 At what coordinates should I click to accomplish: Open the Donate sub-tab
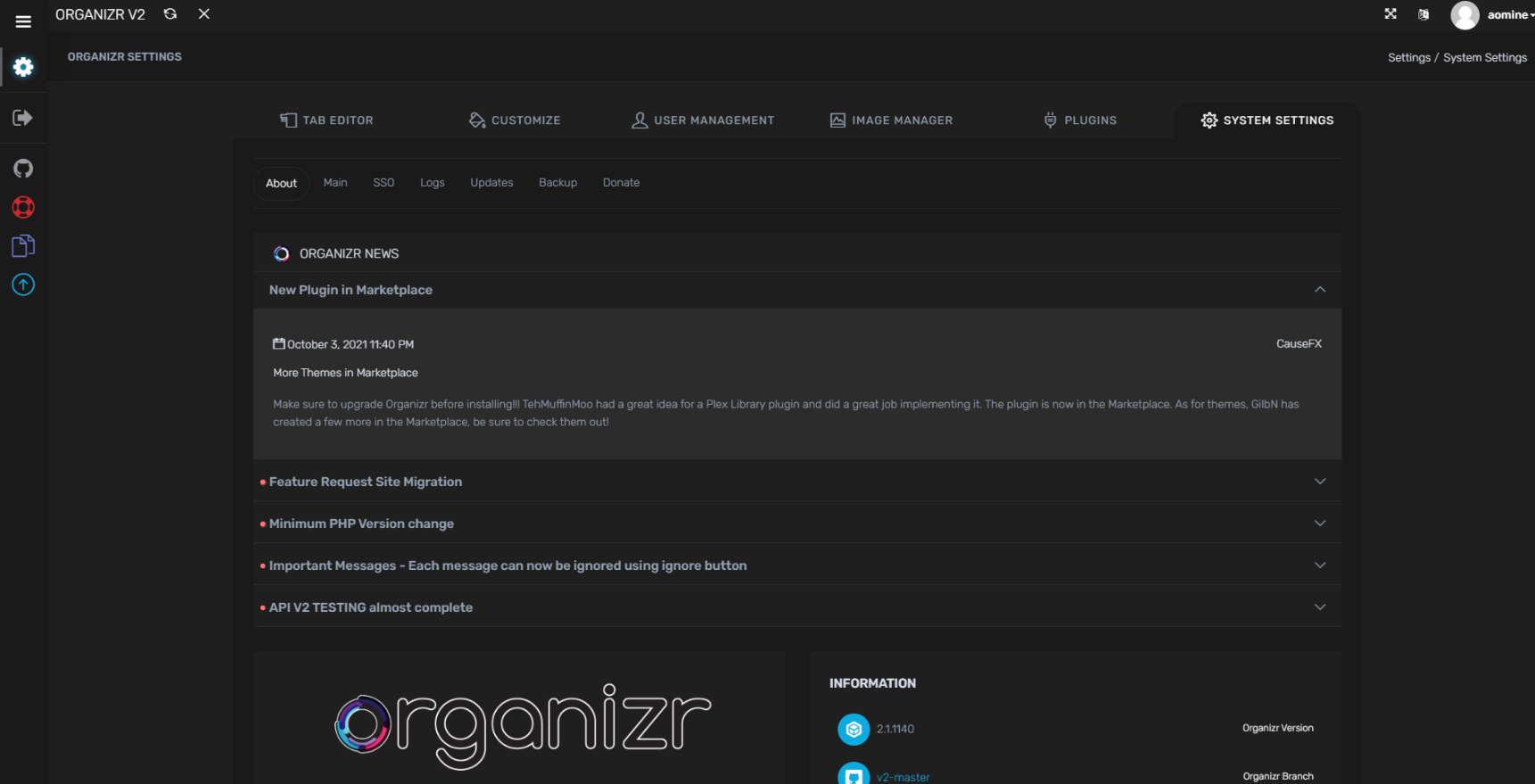pos(621,183)
